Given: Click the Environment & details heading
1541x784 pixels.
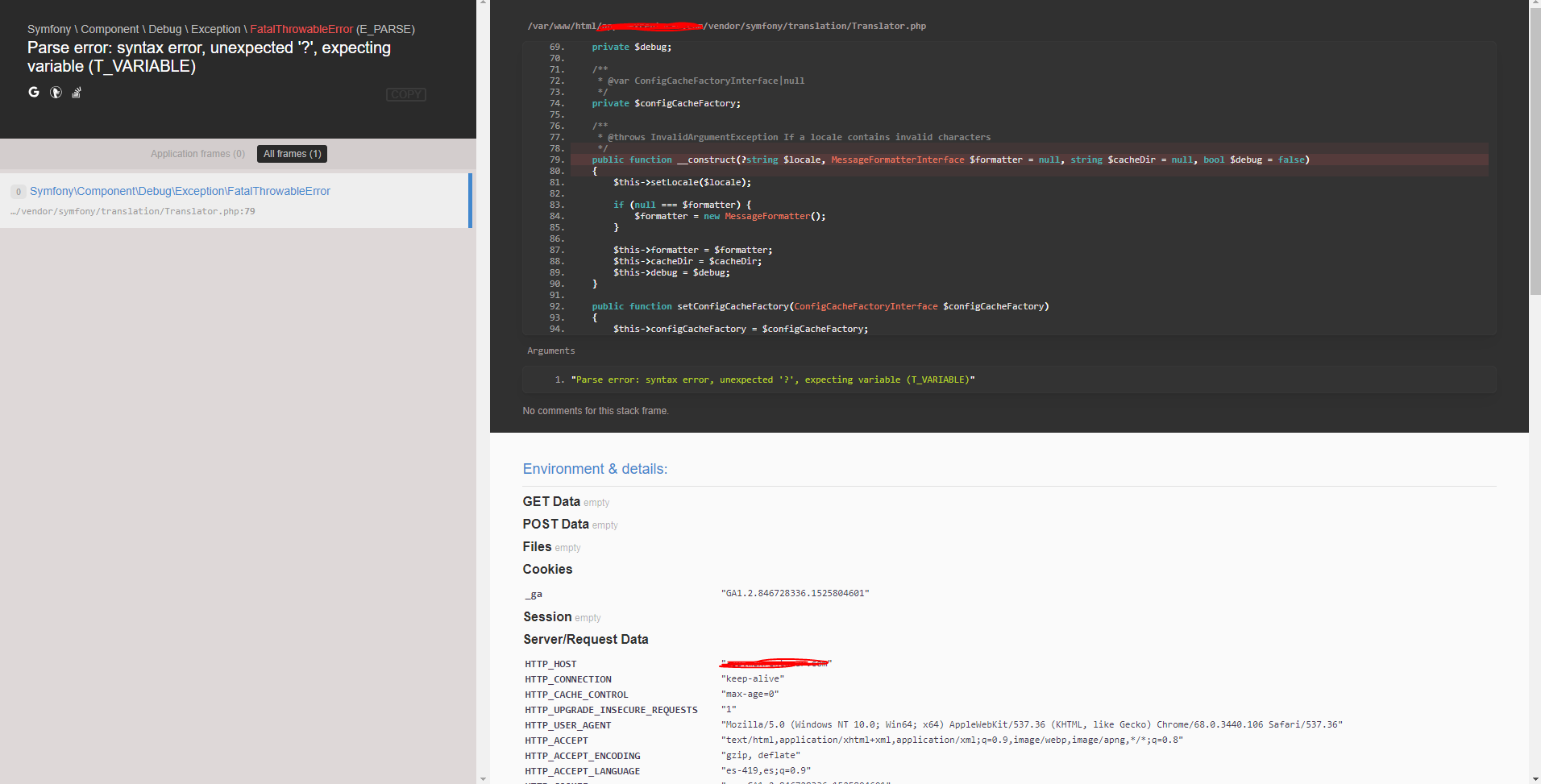Looking at the screenshot, I should (595, 469).
